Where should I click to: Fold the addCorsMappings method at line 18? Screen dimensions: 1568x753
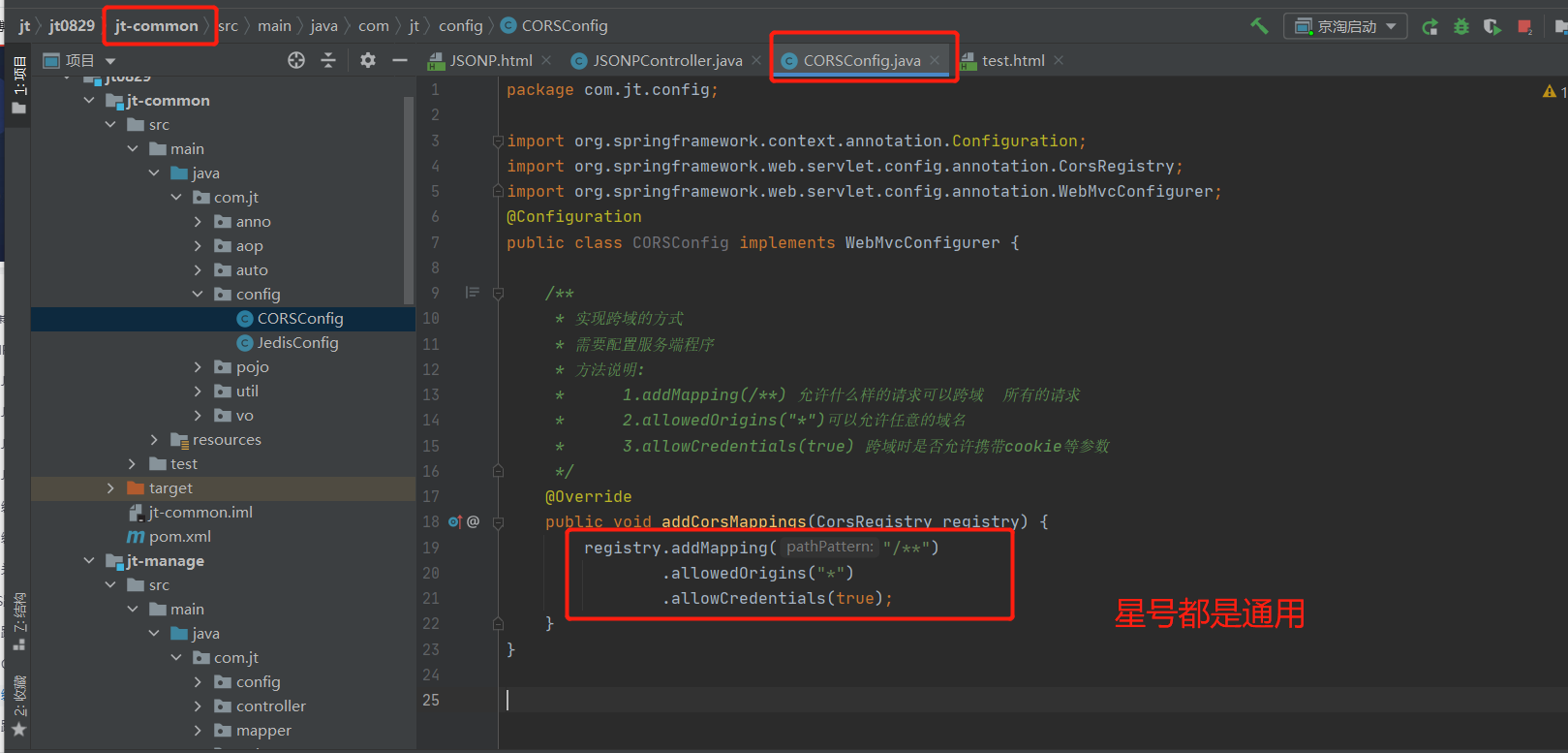pyautogui.click(x=498, y=521)
